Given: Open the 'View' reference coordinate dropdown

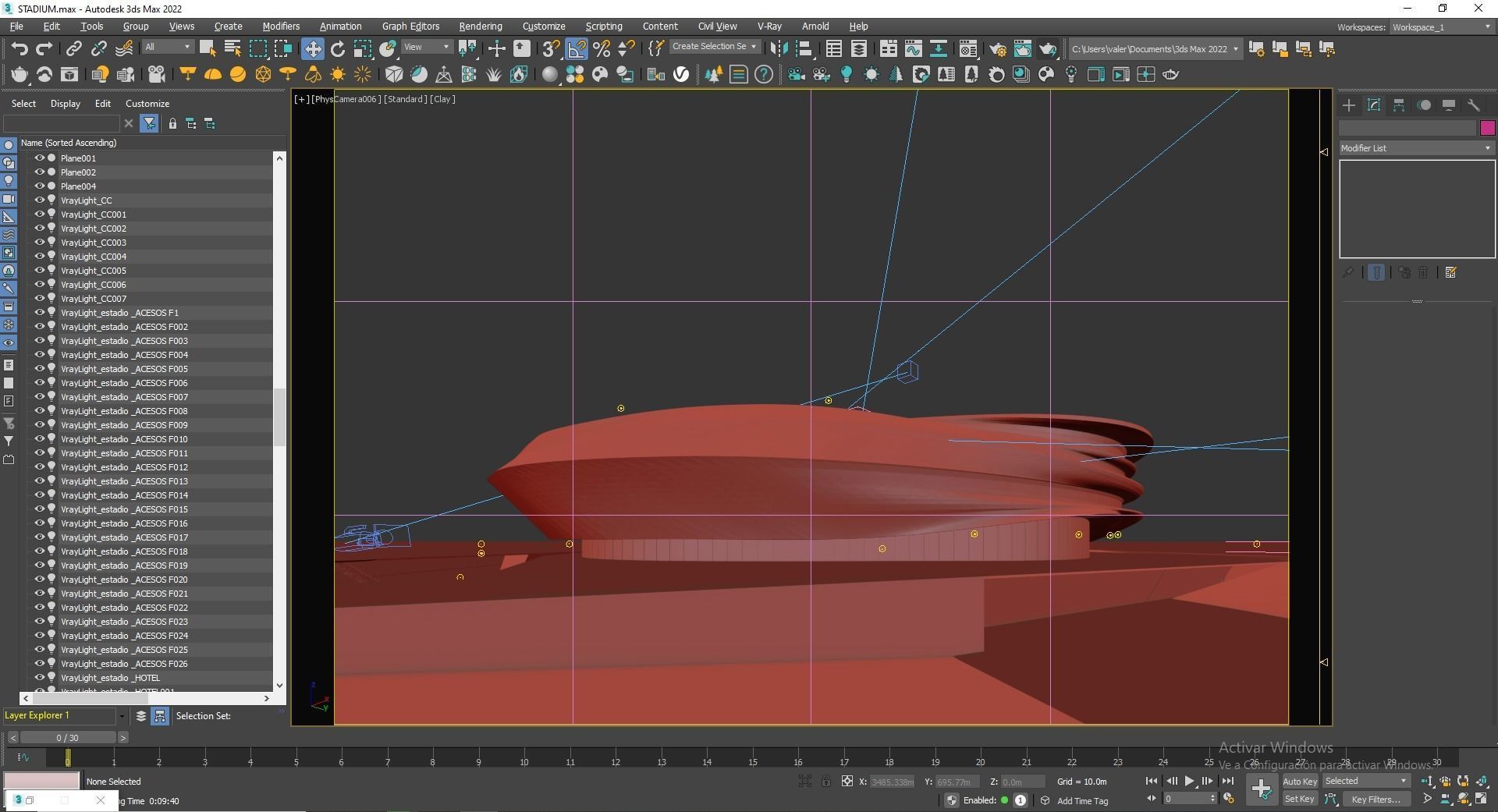Looking at the screenshot, I should pos(427,47).
